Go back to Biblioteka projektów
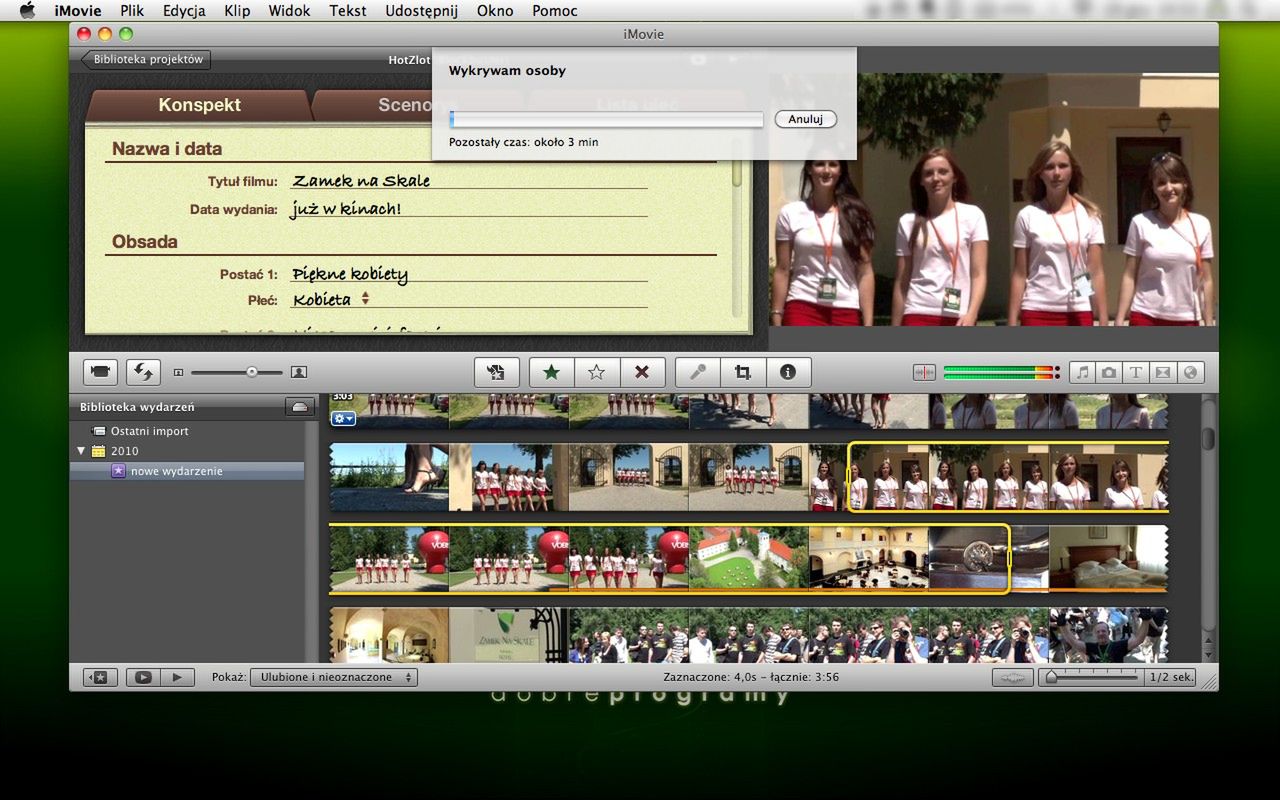Screen dimensions: 1280x800 point(146,59)
